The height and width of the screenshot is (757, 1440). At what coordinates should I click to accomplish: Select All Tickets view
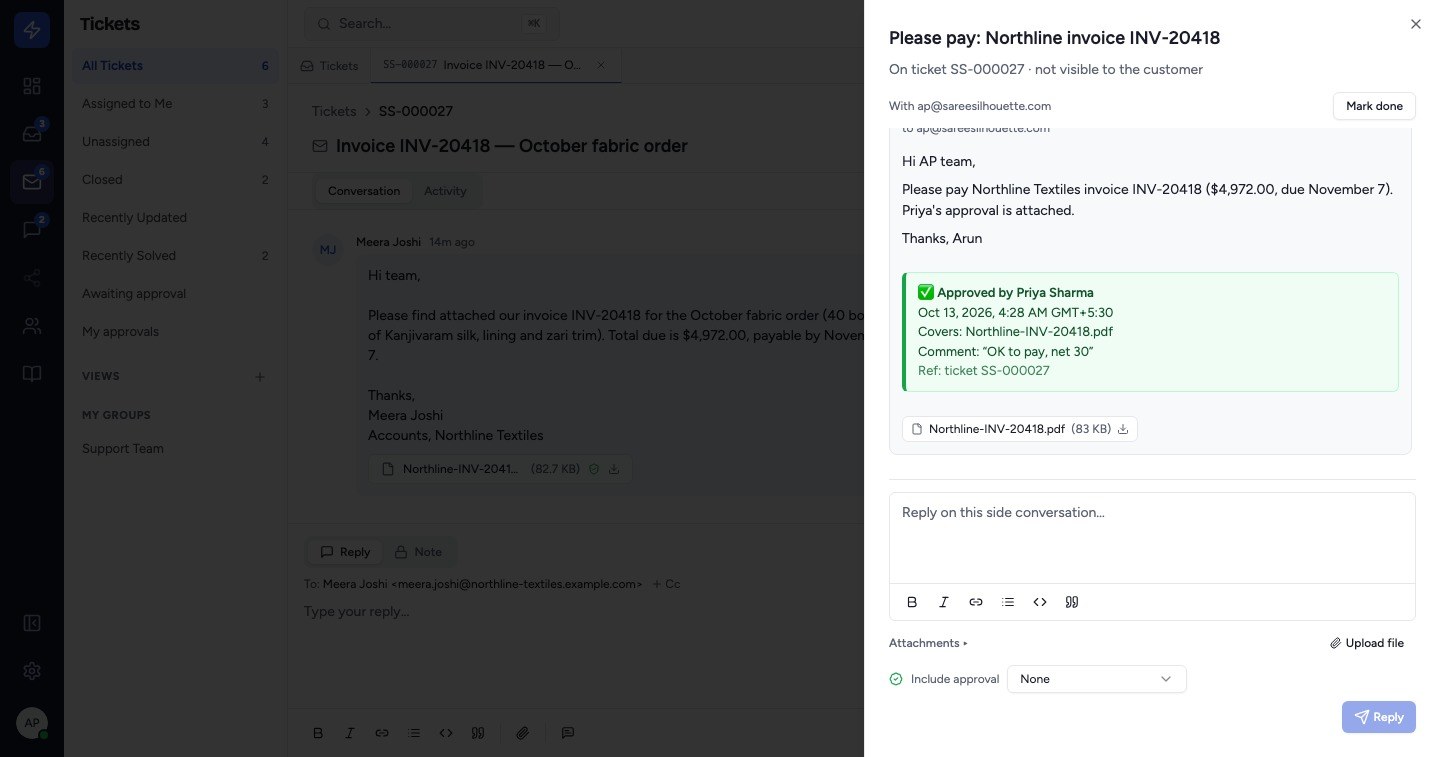pyautogui.click(x=175, y=66)
